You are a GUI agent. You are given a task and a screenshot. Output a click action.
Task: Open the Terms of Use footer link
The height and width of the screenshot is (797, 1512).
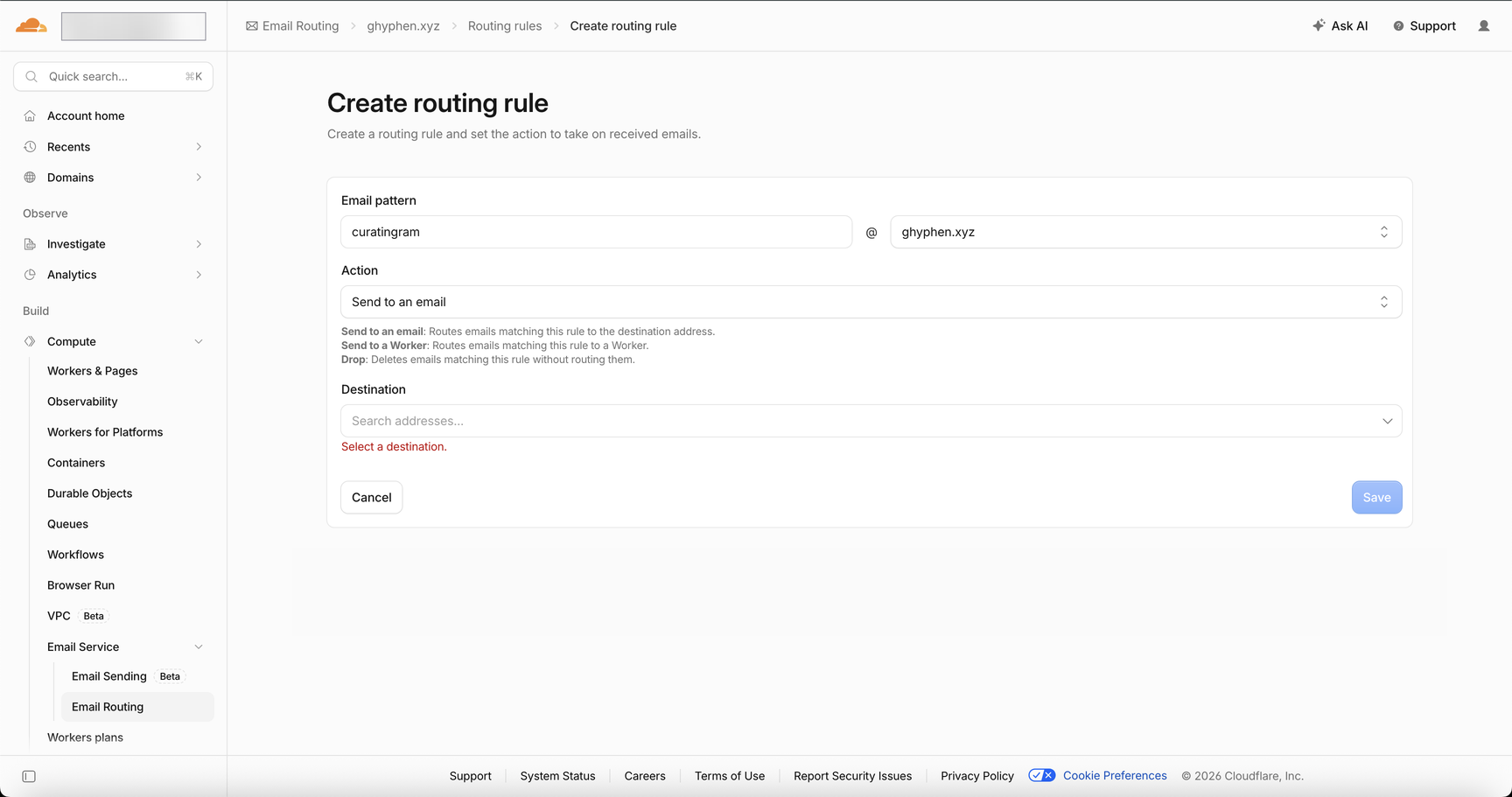point(730,776)
